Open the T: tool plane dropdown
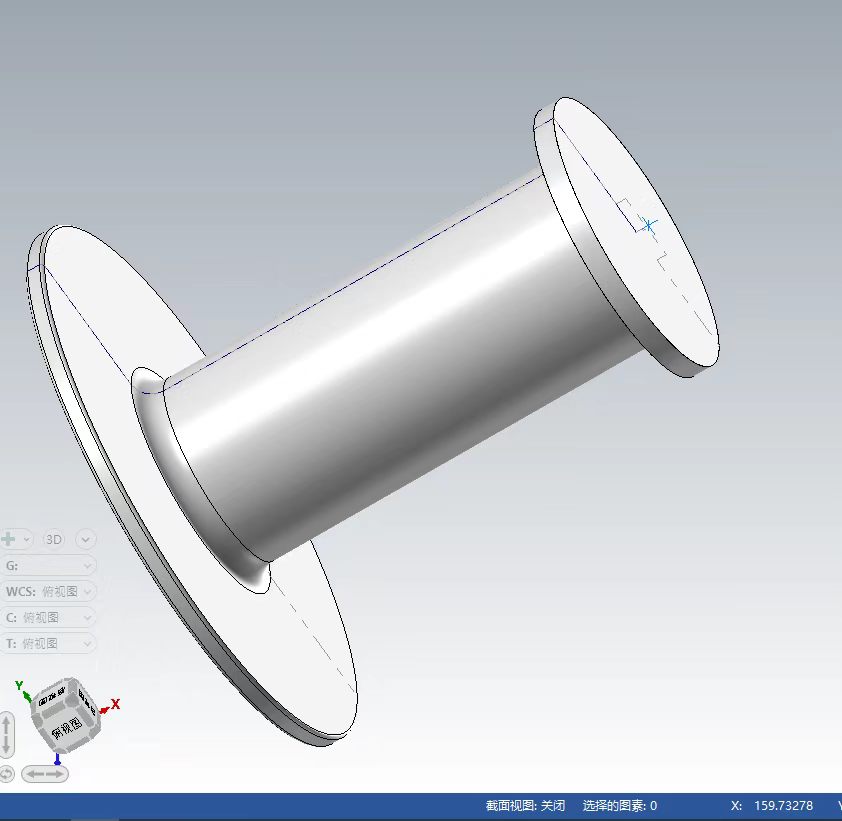Screen dimensions: 842x821 tap(48, 643)
